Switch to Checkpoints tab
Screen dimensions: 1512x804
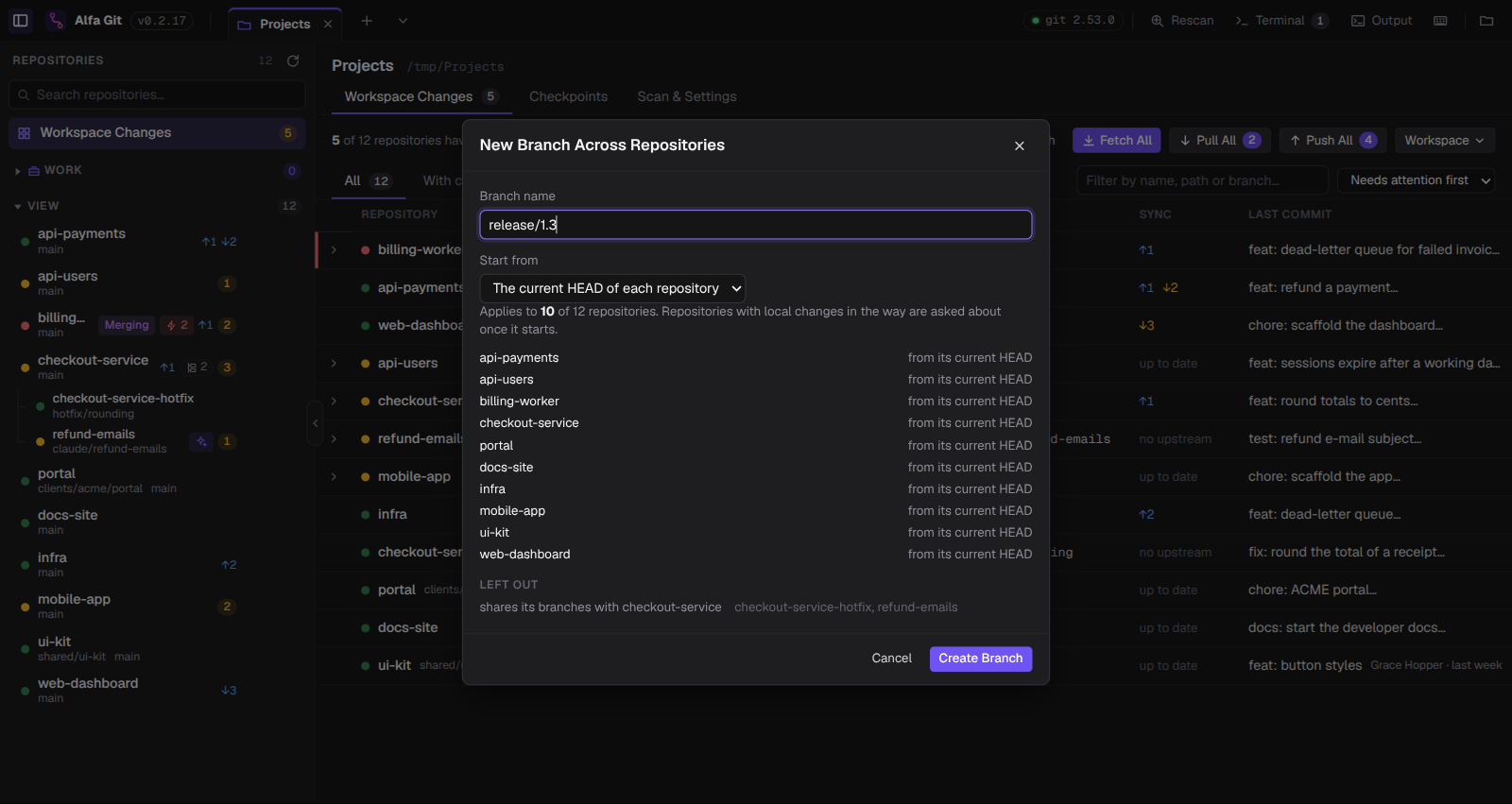click(568, 96)
